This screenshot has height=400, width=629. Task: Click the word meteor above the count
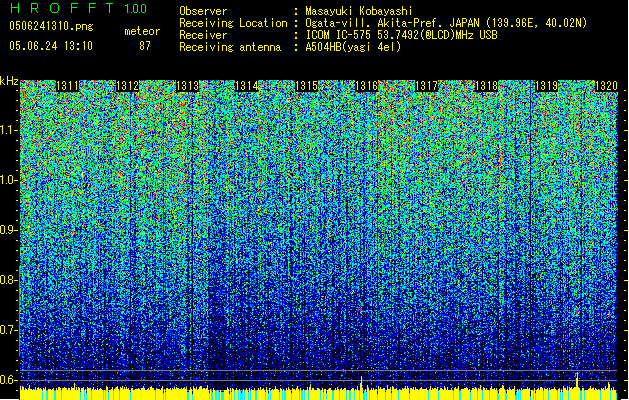point(142,31)
